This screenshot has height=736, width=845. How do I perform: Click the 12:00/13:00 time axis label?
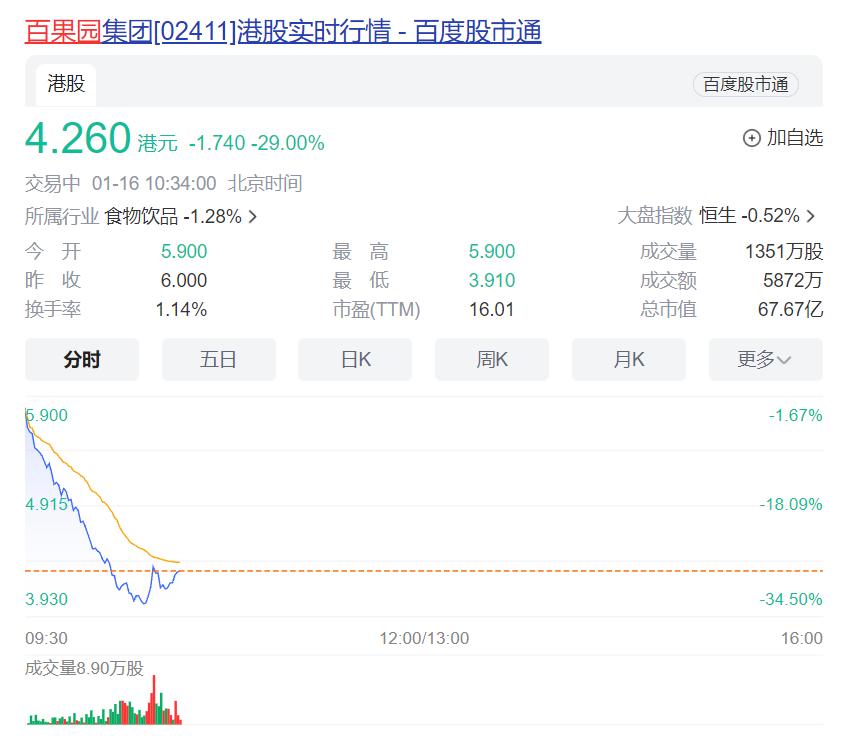click(424, 638)
